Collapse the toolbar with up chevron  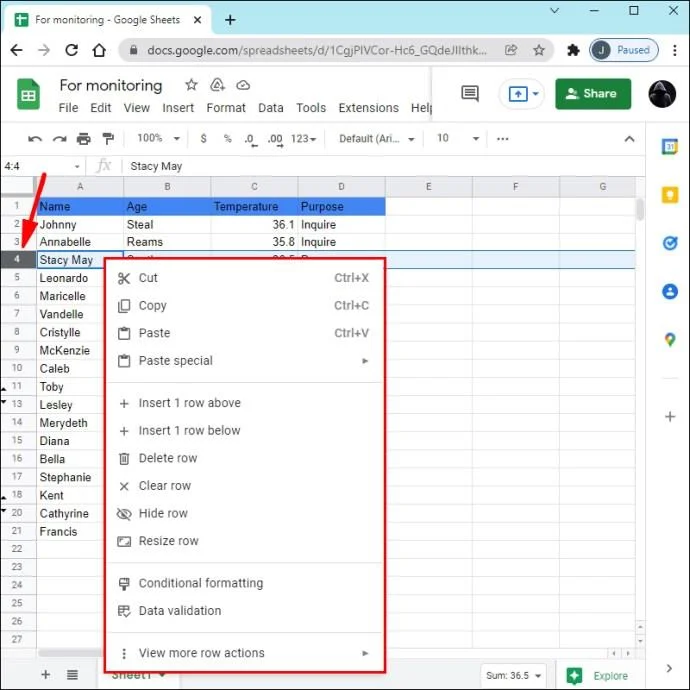pos(629,139)
